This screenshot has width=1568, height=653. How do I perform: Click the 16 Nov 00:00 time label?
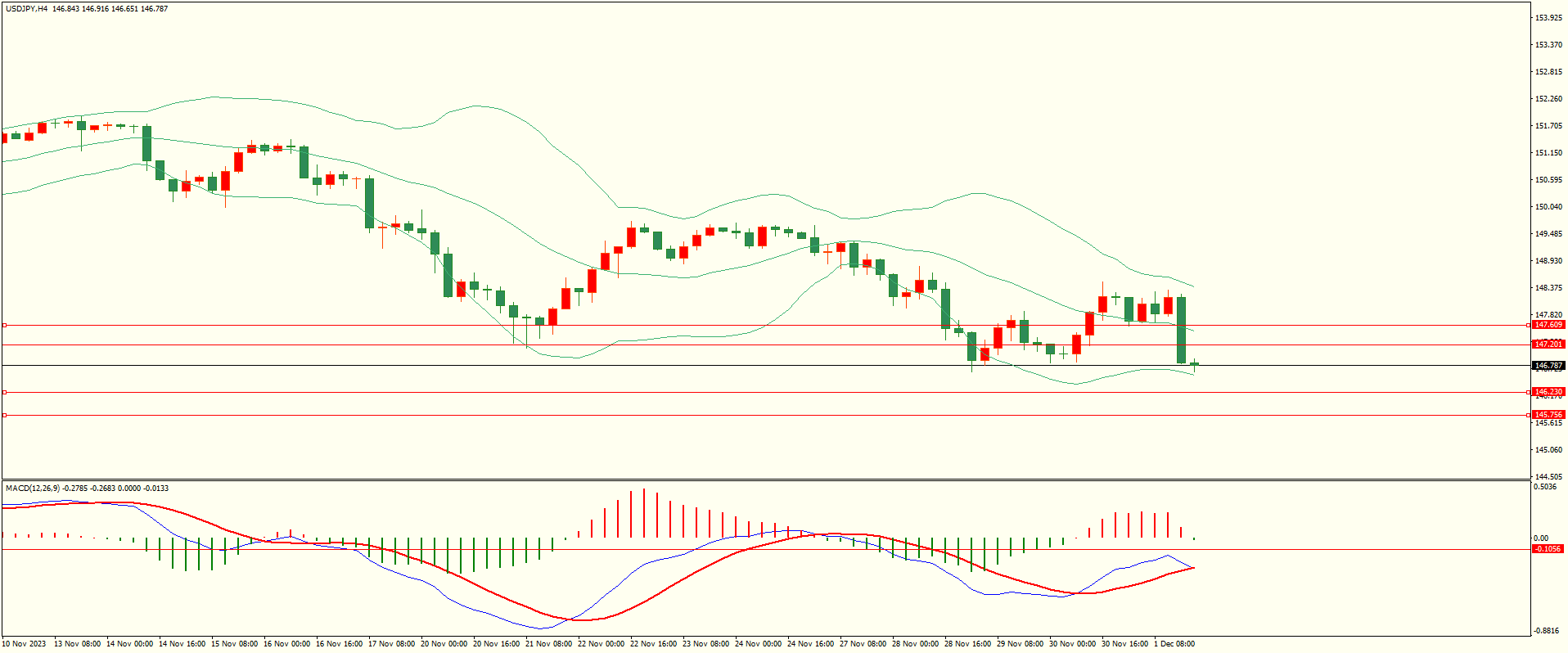286,644
